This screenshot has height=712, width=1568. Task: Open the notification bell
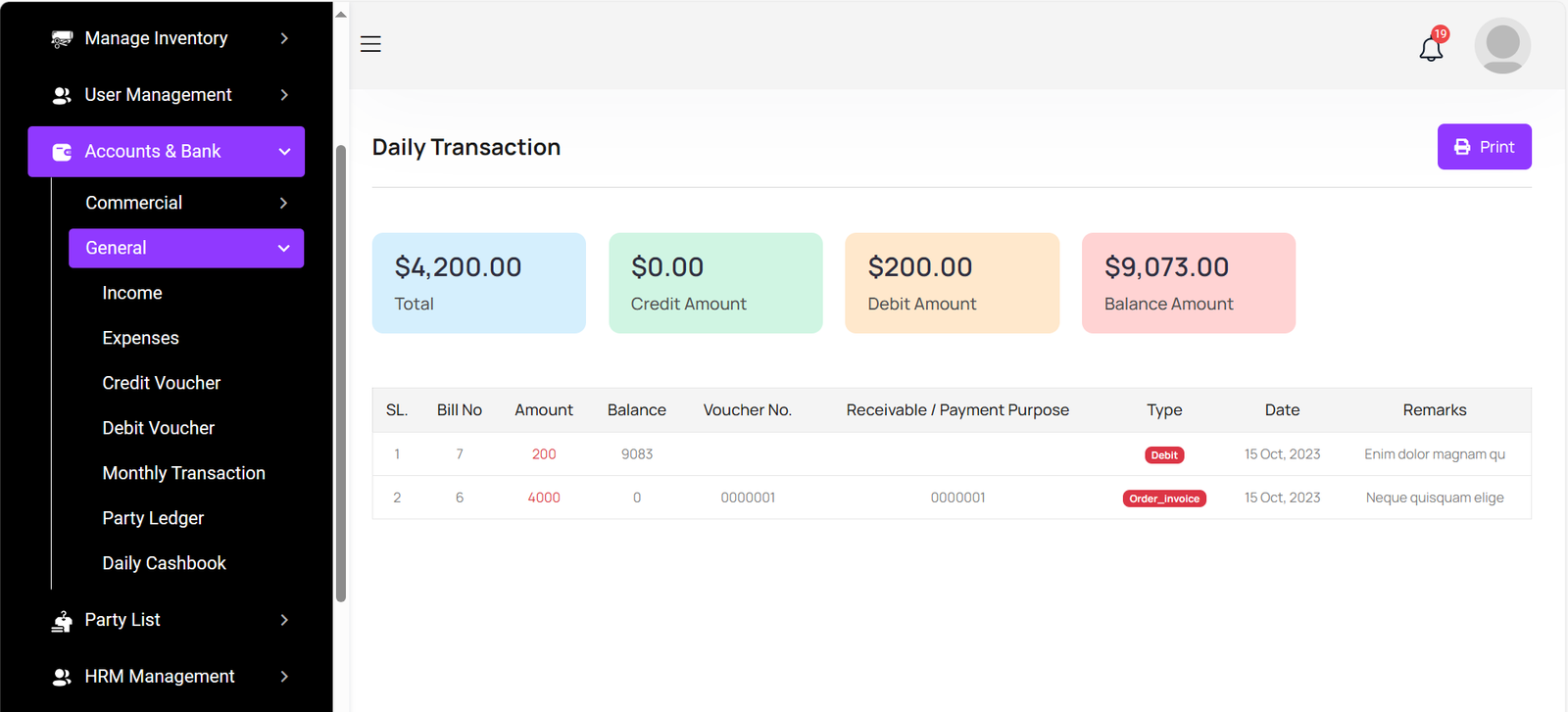point(1431,48)
